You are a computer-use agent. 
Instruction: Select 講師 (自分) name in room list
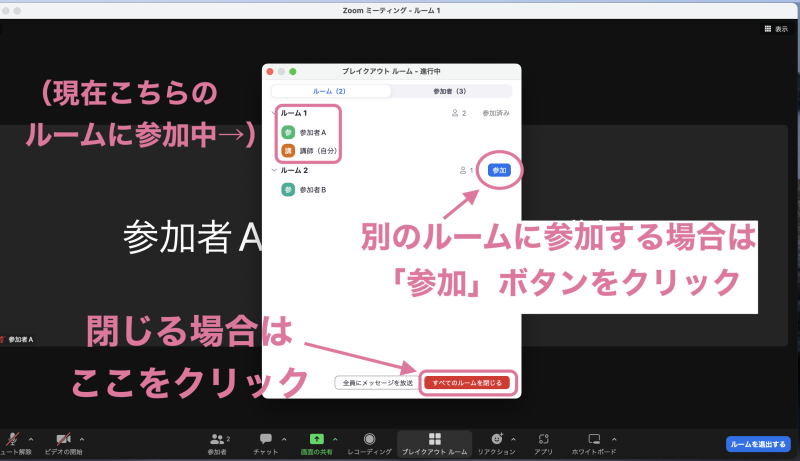(318, 151)
